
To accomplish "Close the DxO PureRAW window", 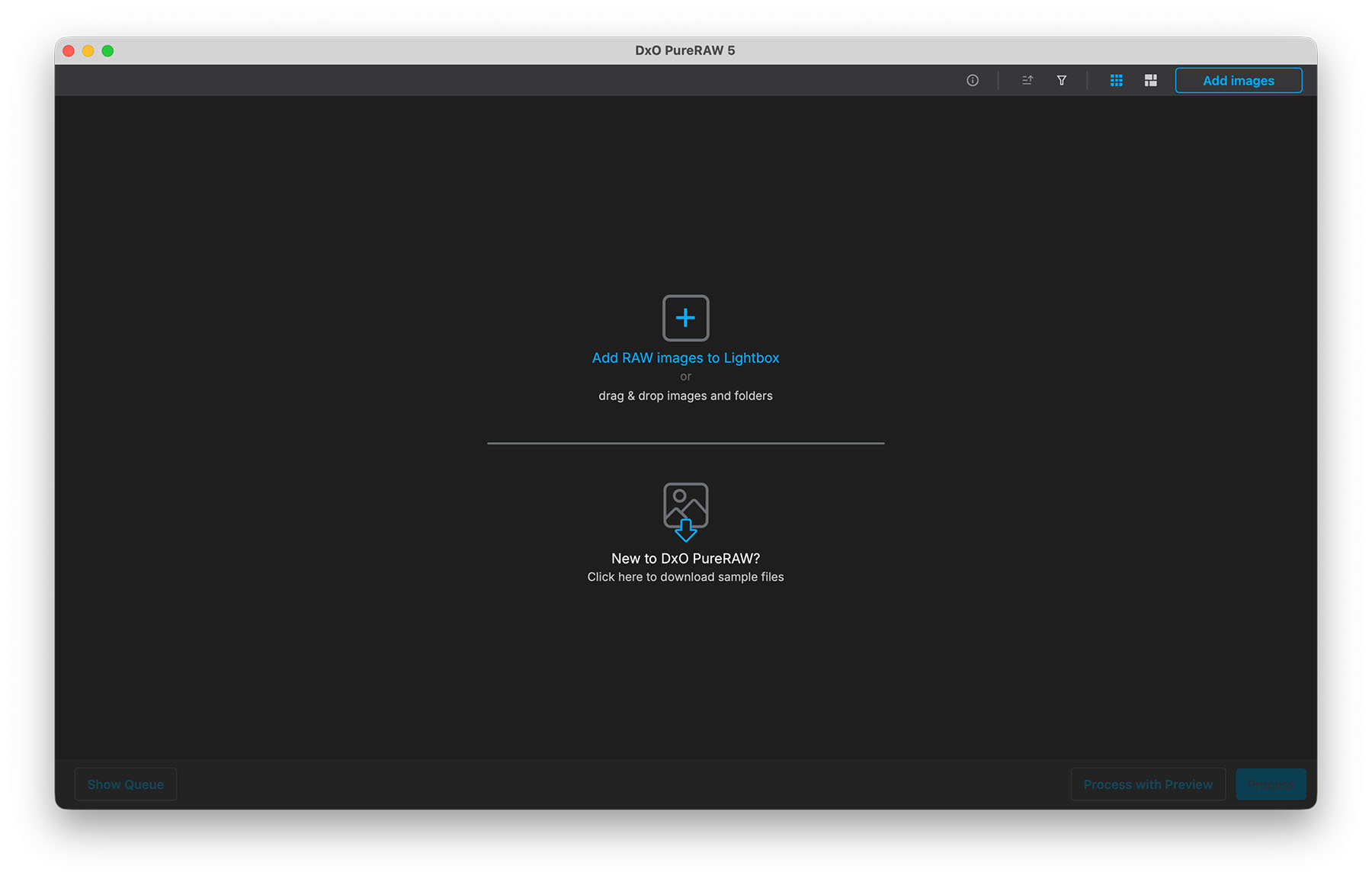I will [69, 51].
